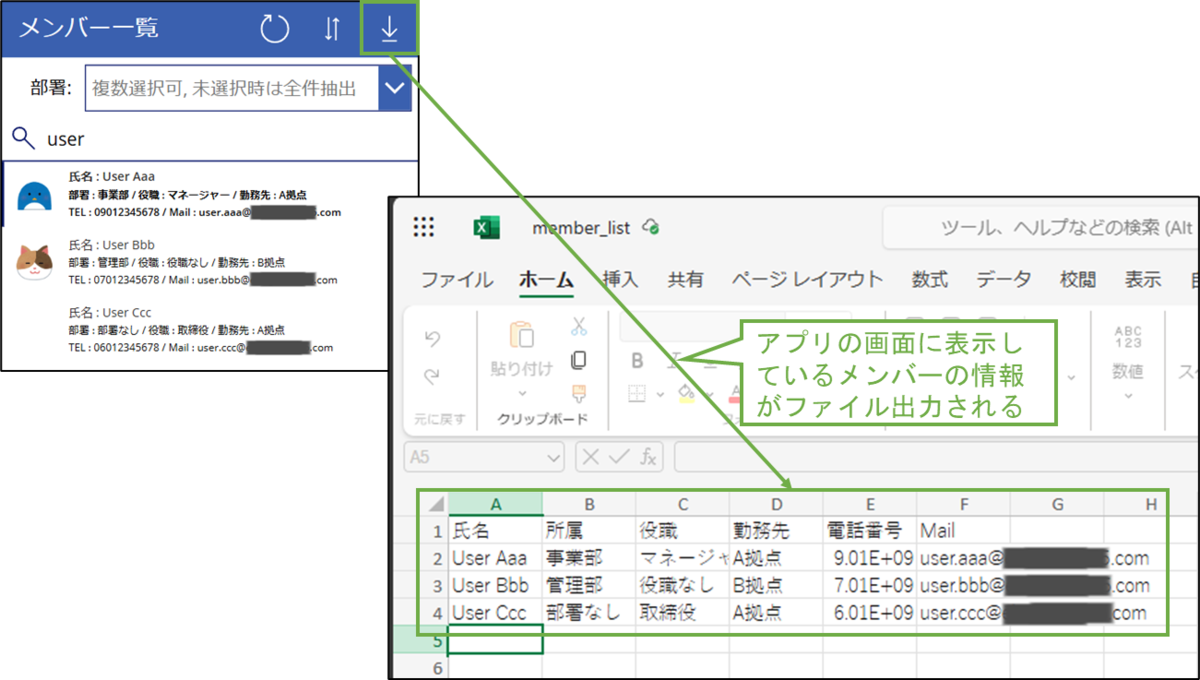Click the refresh icon in メンバー一覧 header
The height and width of the screenshot is (680, 1200).
pyautogui.click(x=275, y=29)
